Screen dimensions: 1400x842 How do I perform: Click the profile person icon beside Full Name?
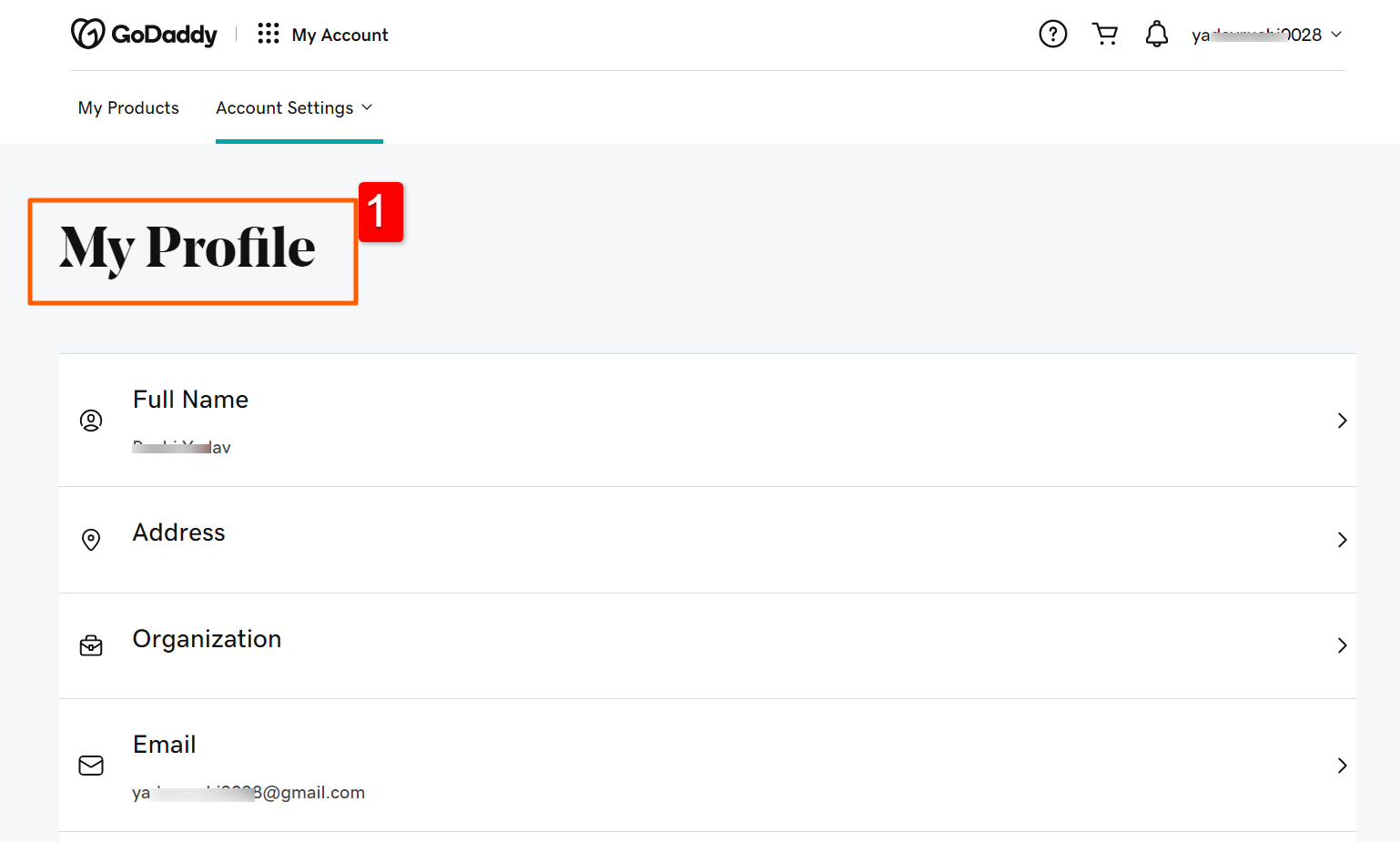(x=91, y=421)
